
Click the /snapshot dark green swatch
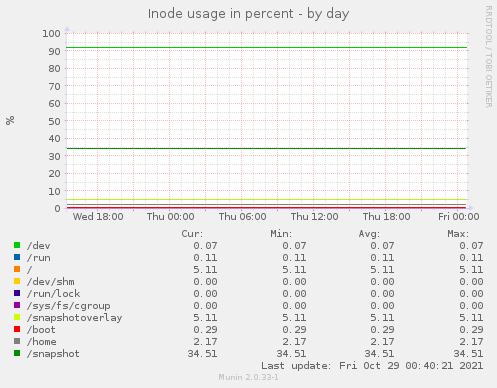click(x=17, y=353)
